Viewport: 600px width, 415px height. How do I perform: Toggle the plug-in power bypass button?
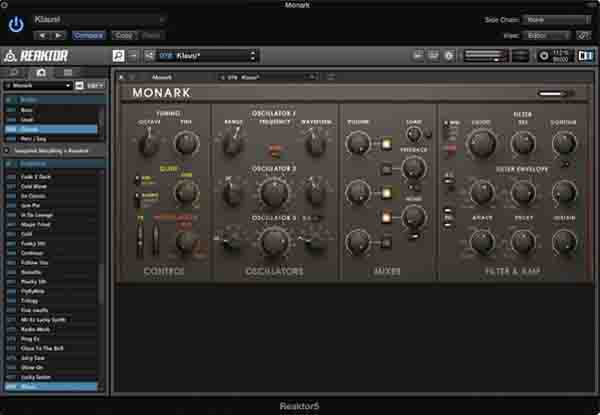point(16,25)
